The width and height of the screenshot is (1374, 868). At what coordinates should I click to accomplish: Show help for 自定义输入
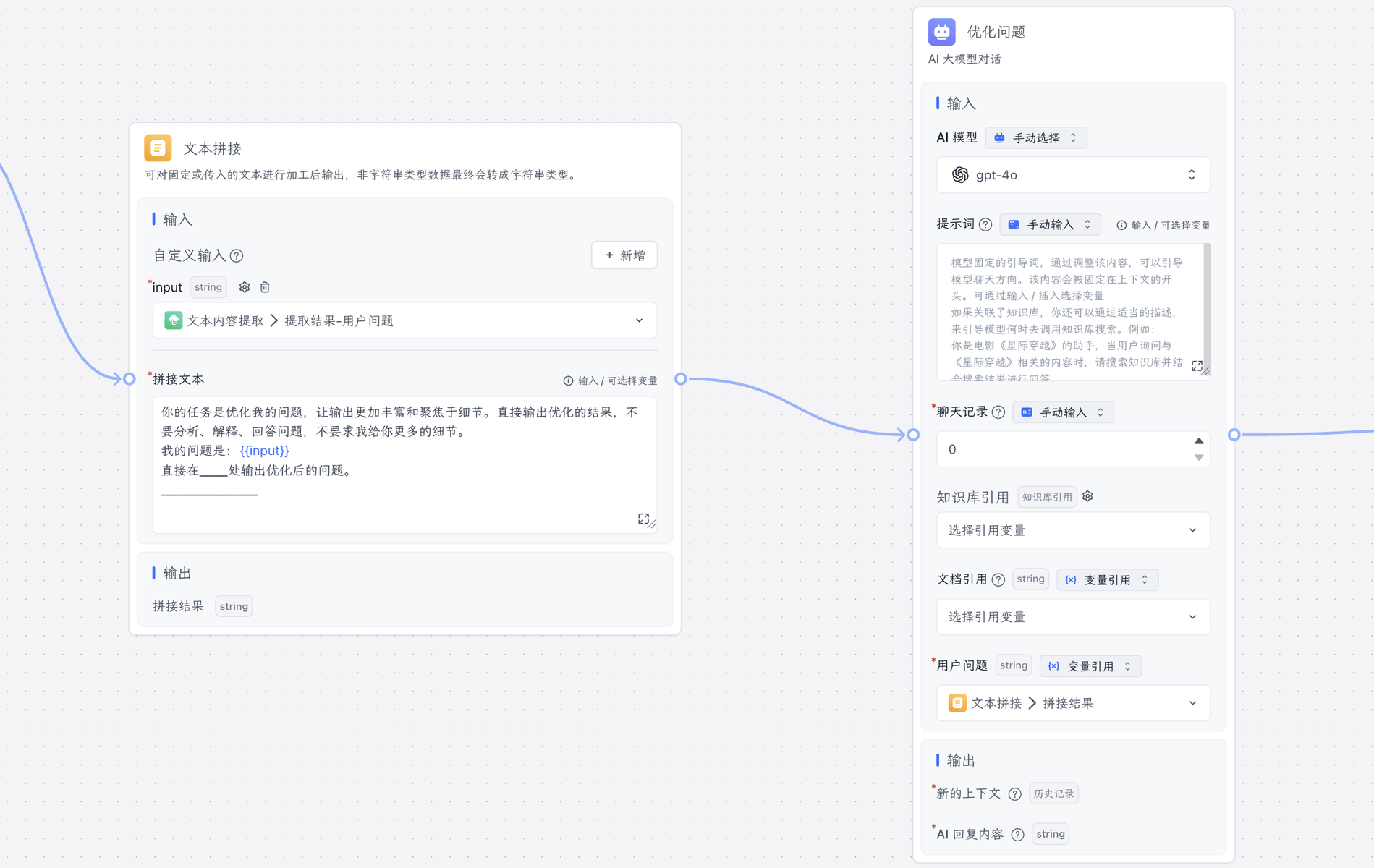tap(237, 255)
